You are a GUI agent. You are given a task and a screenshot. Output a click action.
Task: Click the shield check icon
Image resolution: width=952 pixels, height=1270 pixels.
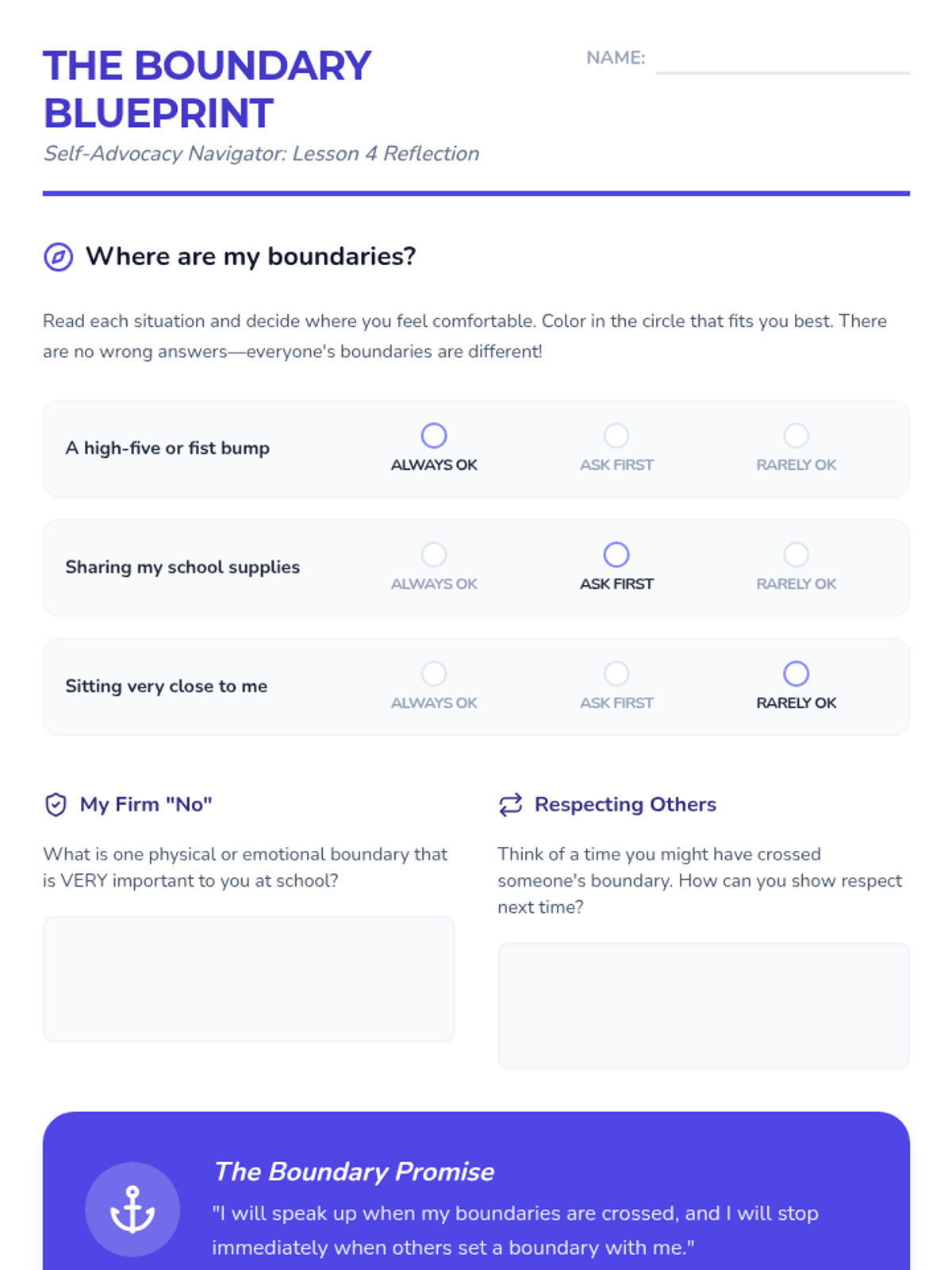point(56,805)
